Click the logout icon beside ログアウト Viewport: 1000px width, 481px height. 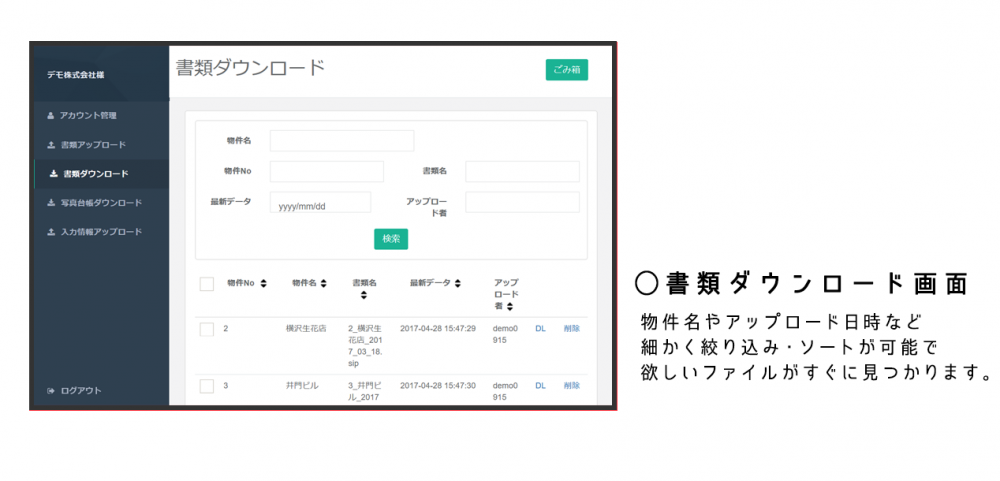point(52,390)
